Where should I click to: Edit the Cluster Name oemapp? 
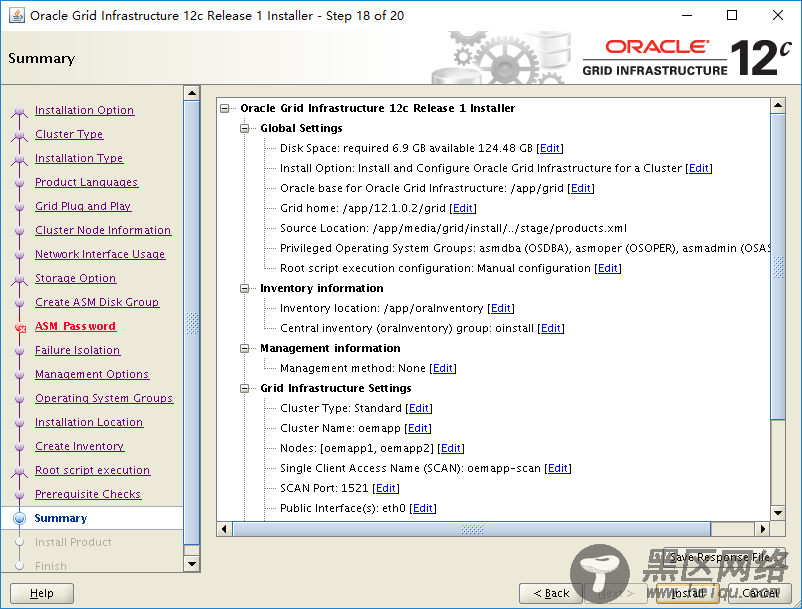point(418,428)
